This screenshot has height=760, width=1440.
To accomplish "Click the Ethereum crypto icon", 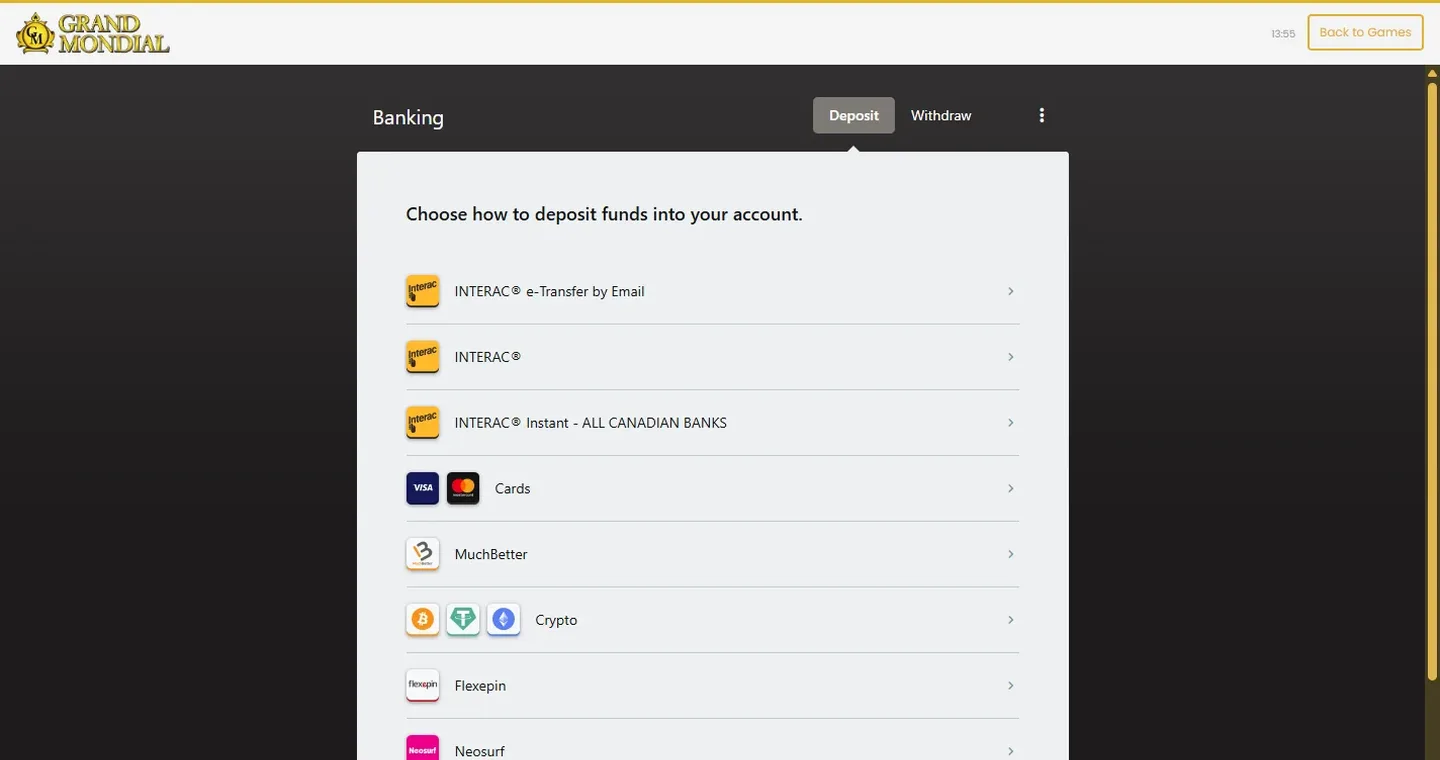I will (x=503, y=620).
